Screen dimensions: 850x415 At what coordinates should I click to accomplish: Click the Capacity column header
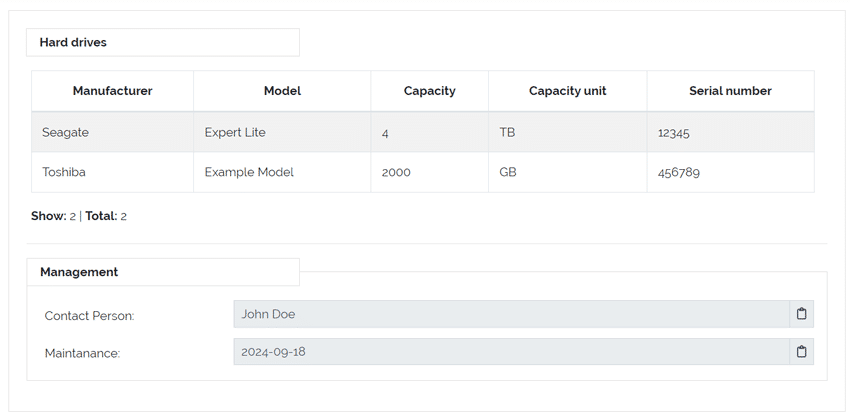[429, 91]
